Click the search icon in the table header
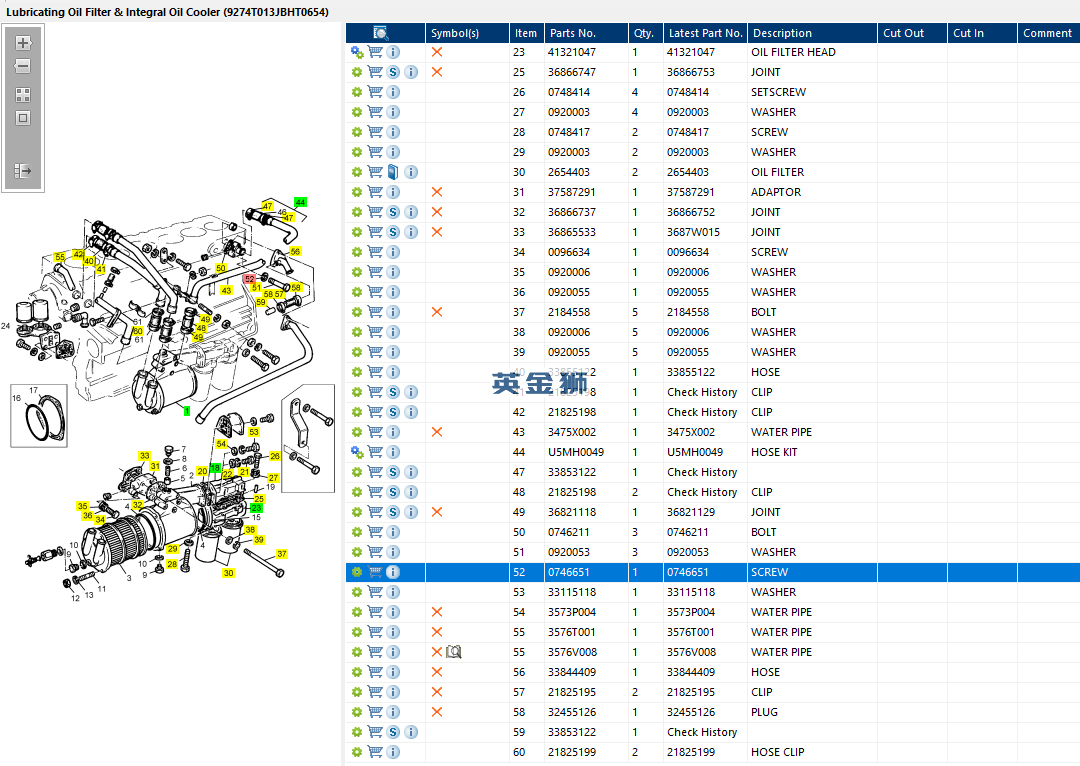 381,33
